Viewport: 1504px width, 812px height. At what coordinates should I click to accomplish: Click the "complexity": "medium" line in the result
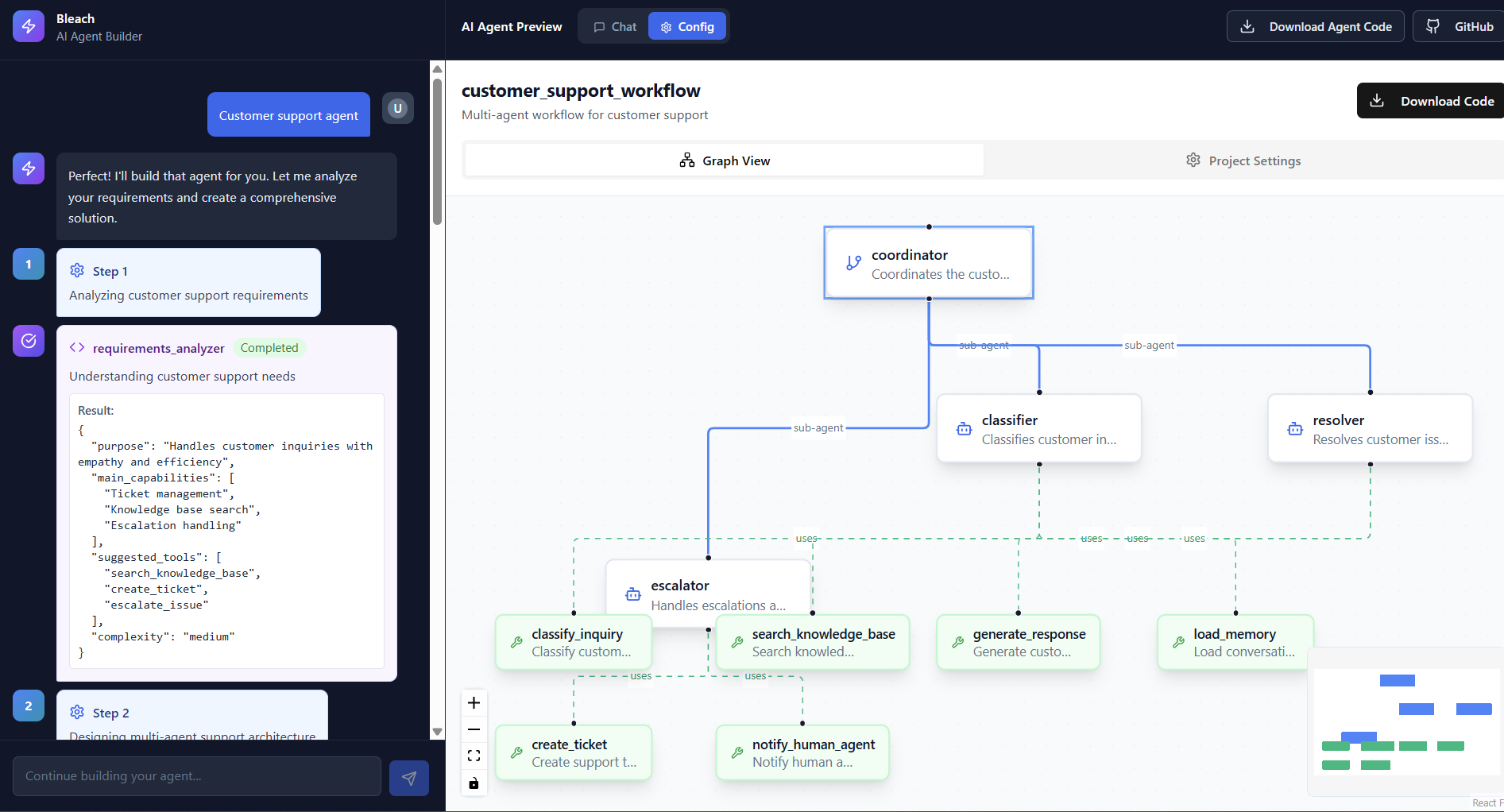pyautogui.click(x=163, y=636)
